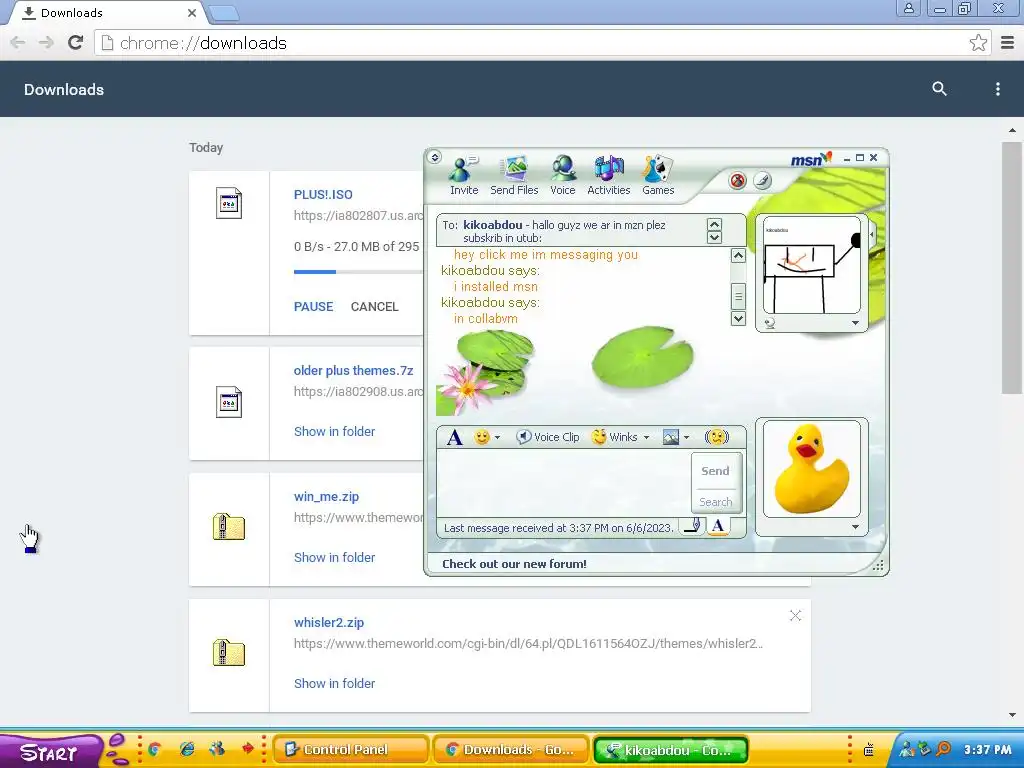Screen dimensions: 1024x768
Task: Bookmark this page with star icon
Action: tap(978, 43)
